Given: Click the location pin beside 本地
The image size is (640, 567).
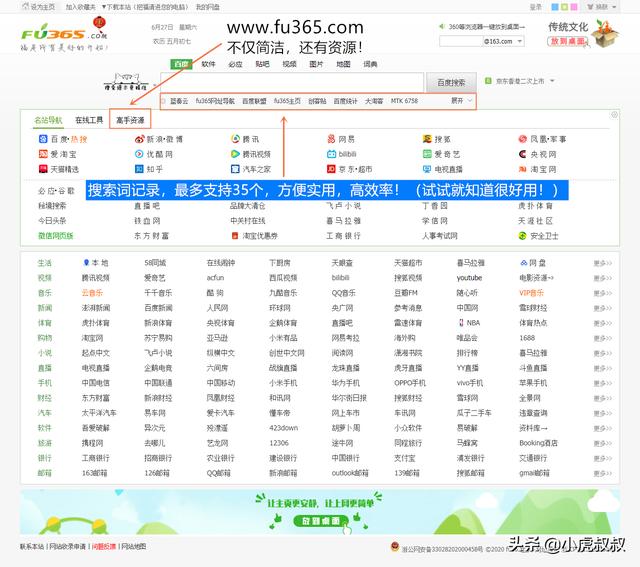Looking at the screenshot, I should [x=86, y=262].
